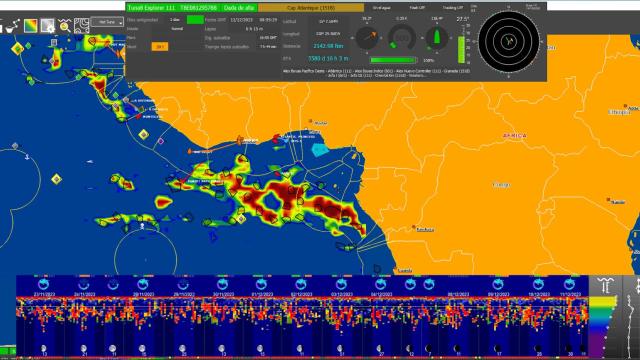
Task: Click the cyan Distancia 2142.98 Nm value
Action: pyautogui.click(x=328, y=46)
